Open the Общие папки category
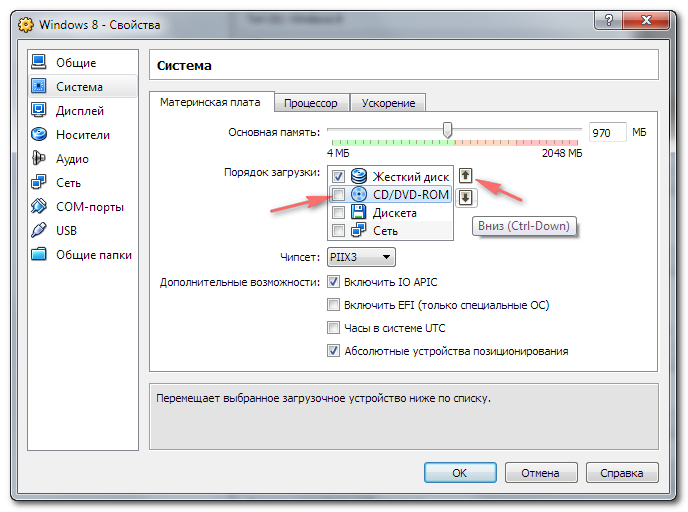688x512 pixels. pos(82,254)
